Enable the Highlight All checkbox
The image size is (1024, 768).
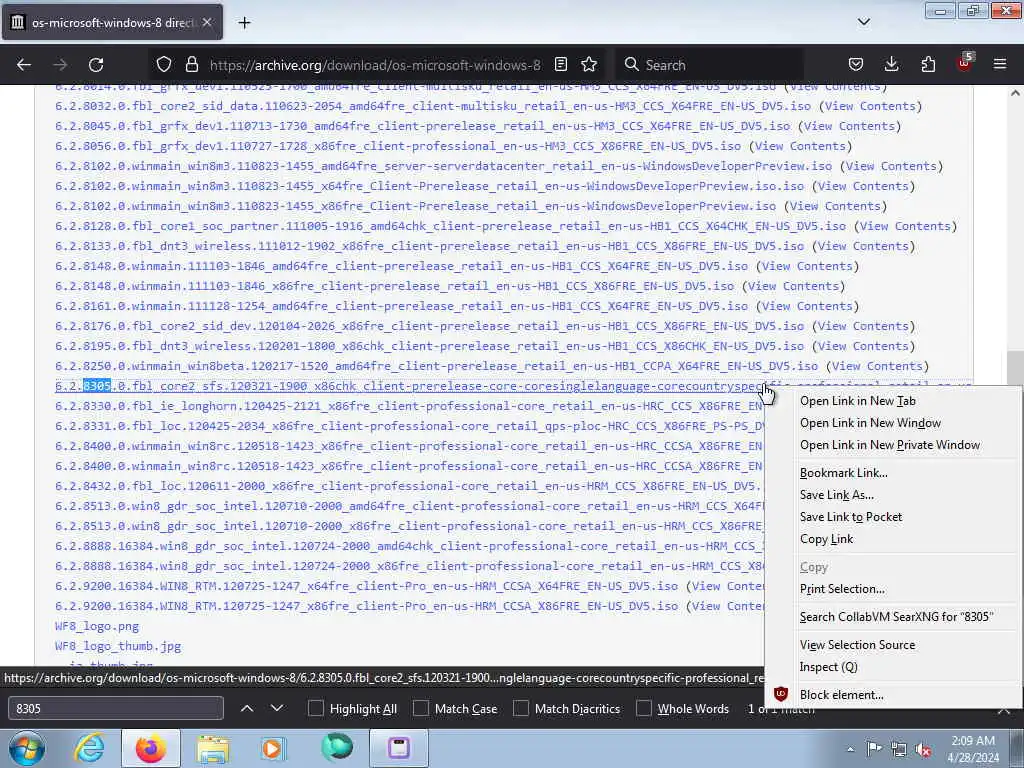click(315, 709)
